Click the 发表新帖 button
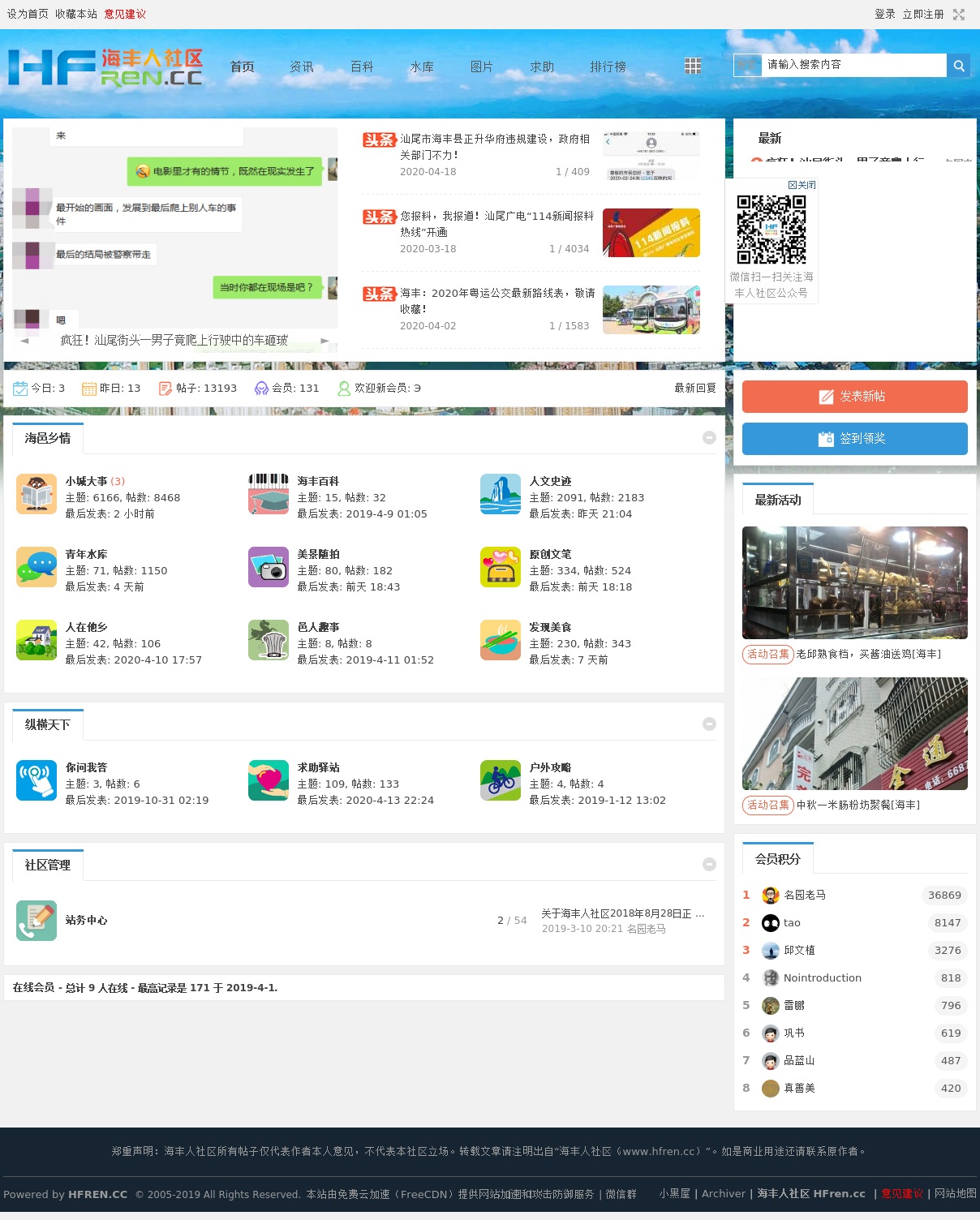Screen dimensions: 980x1220 (x=855, y=397)
